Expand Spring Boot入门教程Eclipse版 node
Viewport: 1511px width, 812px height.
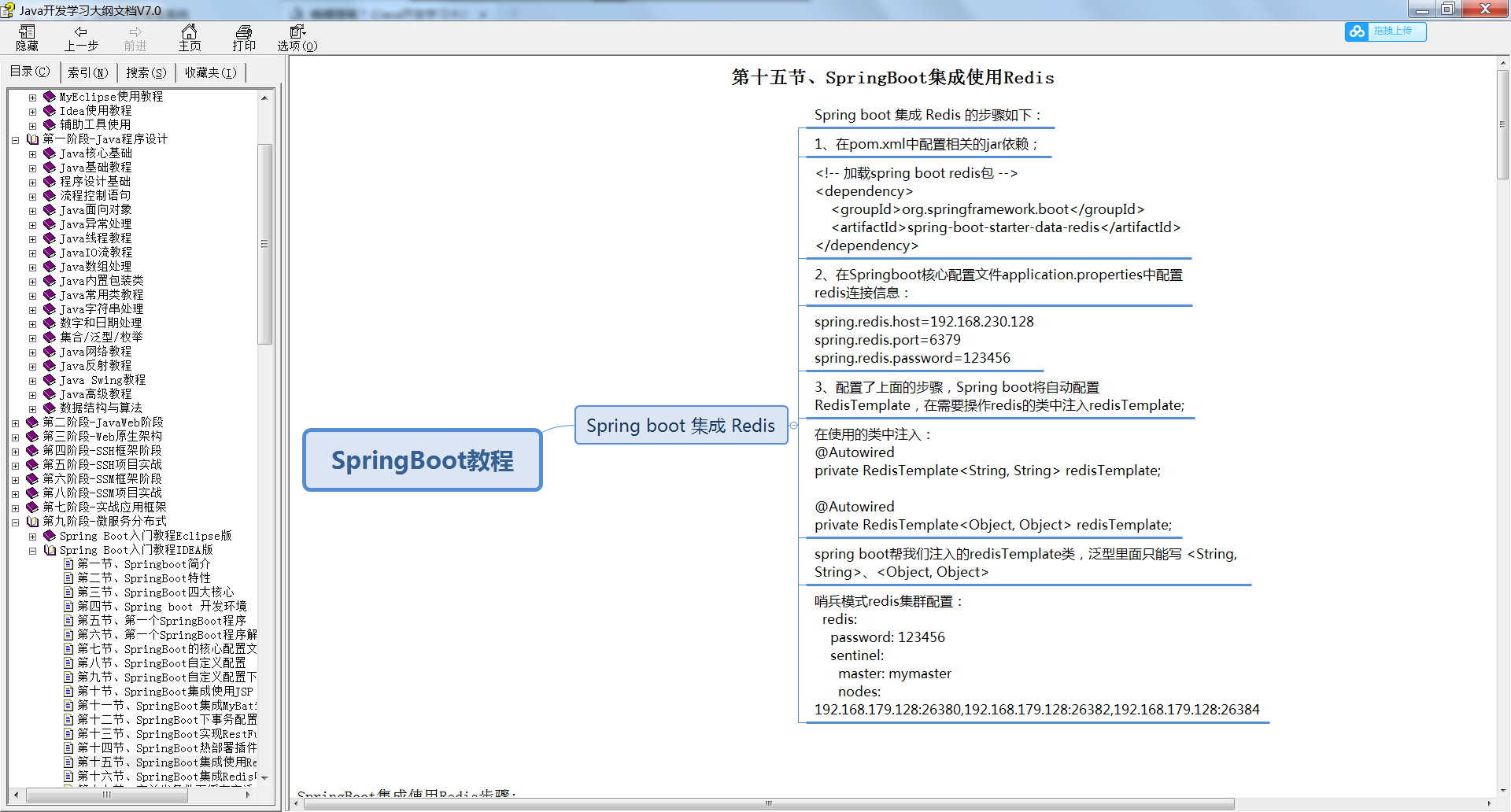pos(33,537)
